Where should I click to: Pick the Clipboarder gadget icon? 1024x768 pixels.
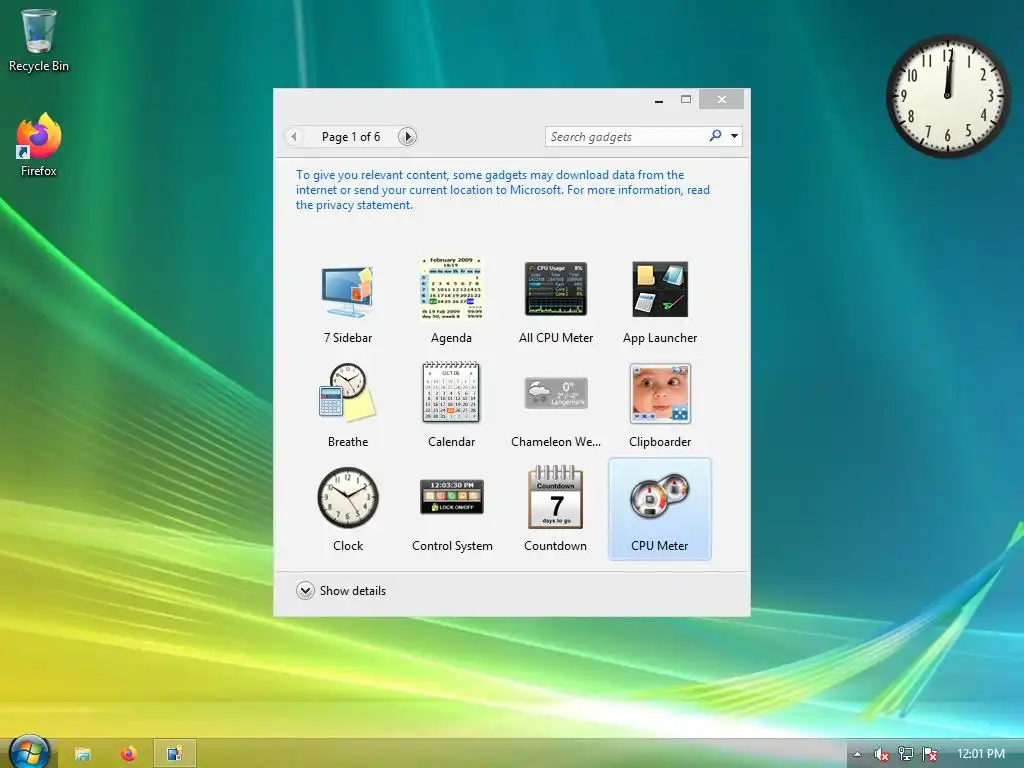(x=660, y=394)
